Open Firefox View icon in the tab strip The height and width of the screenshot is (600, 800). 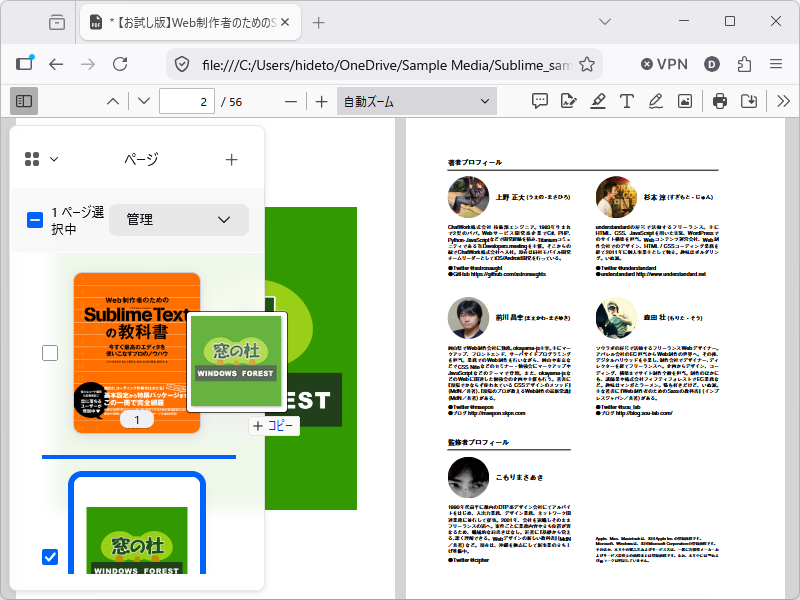point(57,22)
